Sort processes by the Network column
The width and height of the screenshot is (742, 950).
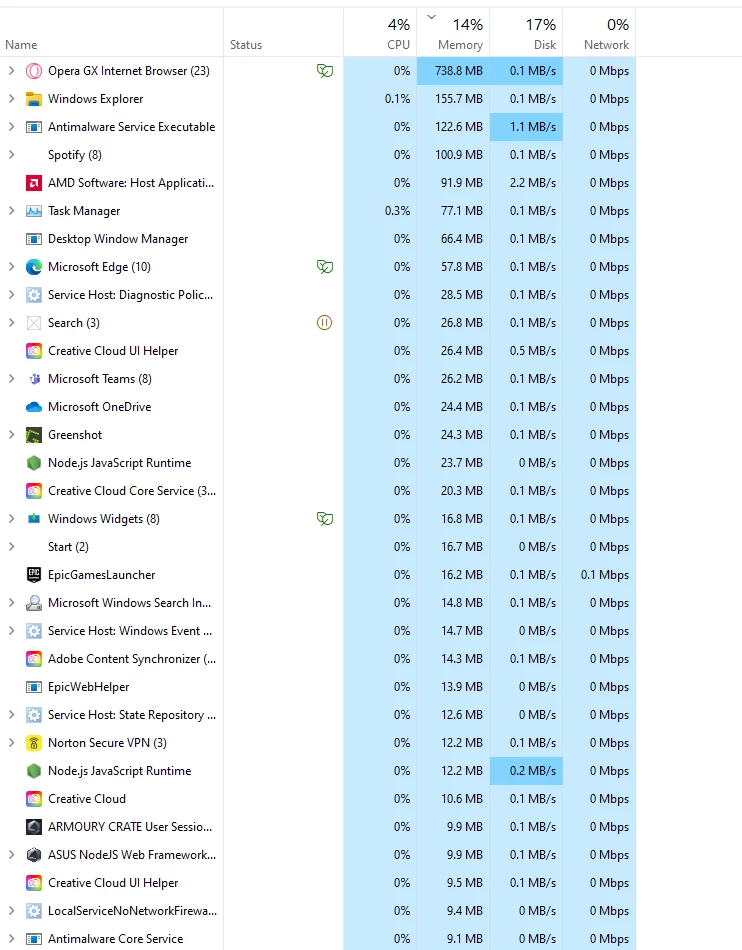tap(599, 32)
